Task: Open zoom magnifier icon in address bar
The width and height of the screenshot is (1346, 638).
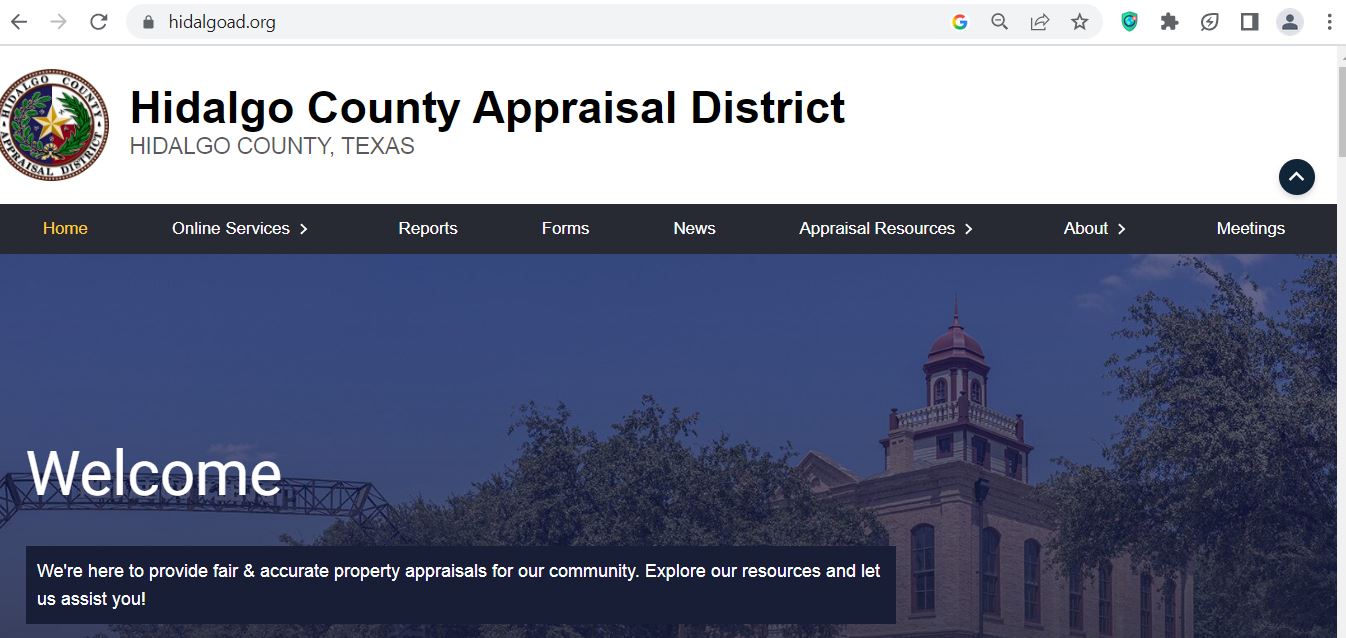Action: click(999, 22)
